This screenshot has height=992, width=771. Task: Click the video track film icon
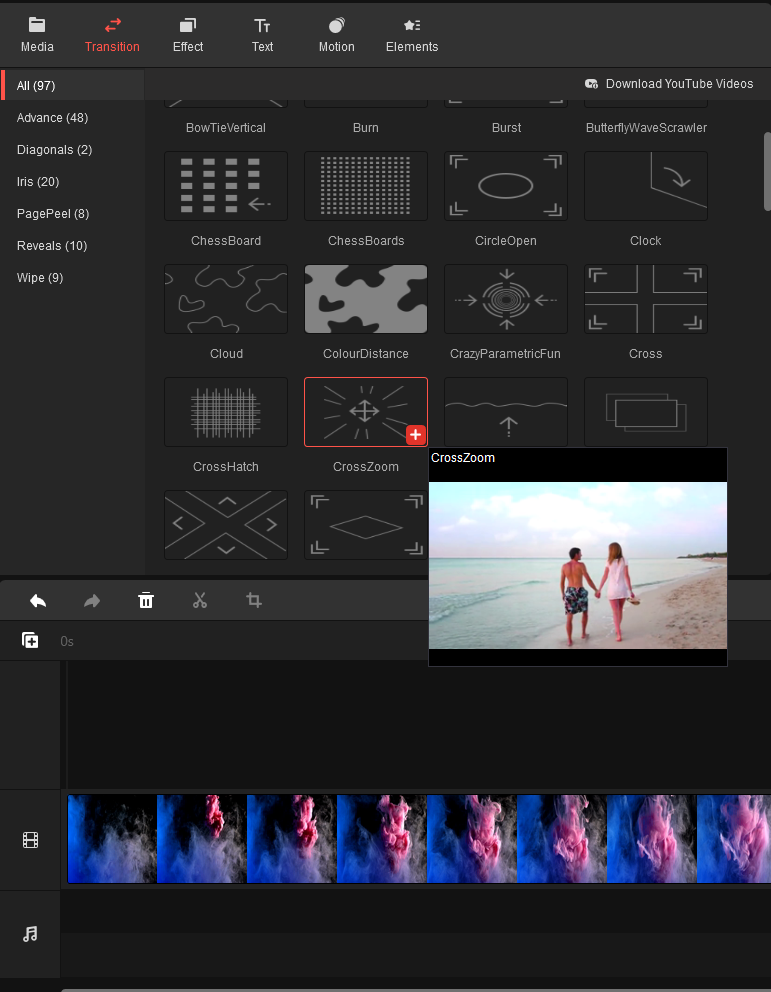tap(30, 840)
